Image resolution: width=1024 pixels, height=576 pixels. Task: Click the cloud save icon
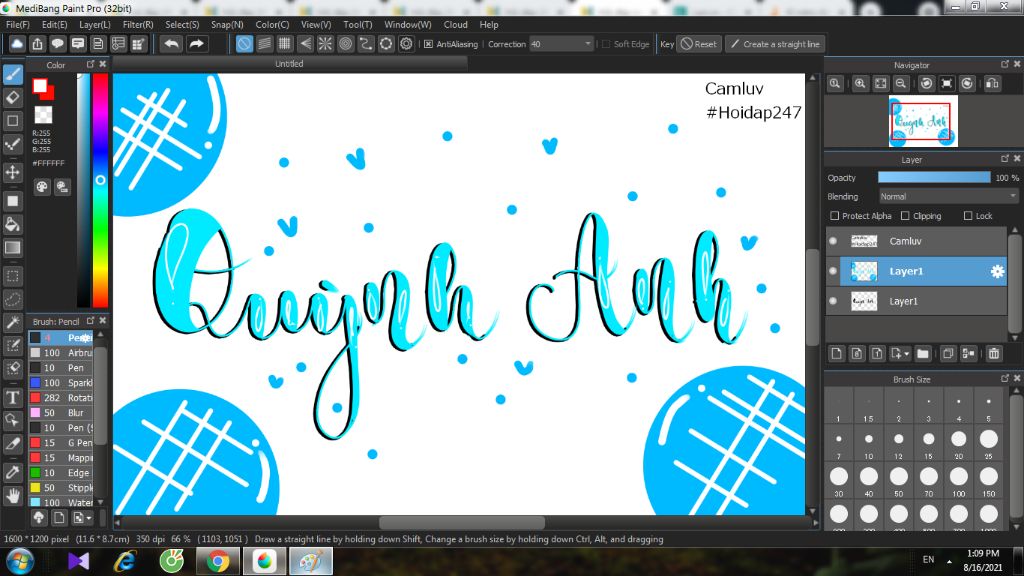[x=17, y=44]
